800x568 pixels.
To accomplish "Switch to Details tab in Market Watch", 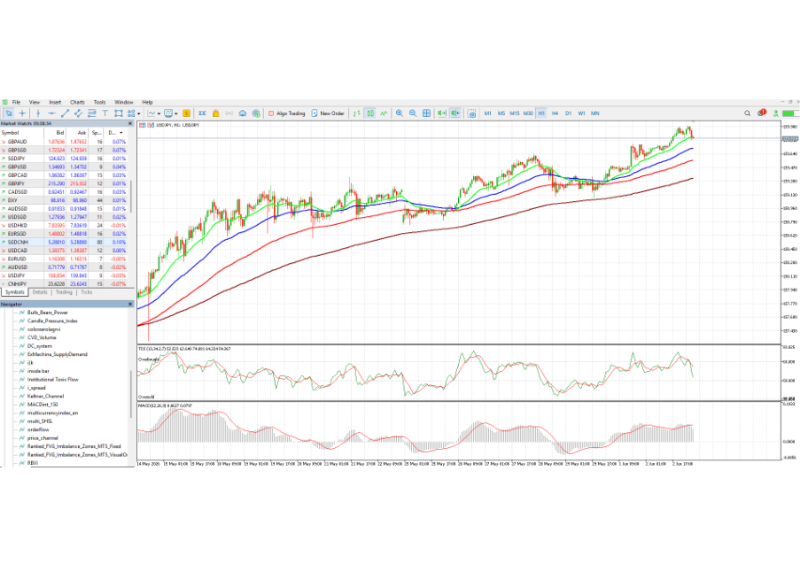I will [40, 292].
